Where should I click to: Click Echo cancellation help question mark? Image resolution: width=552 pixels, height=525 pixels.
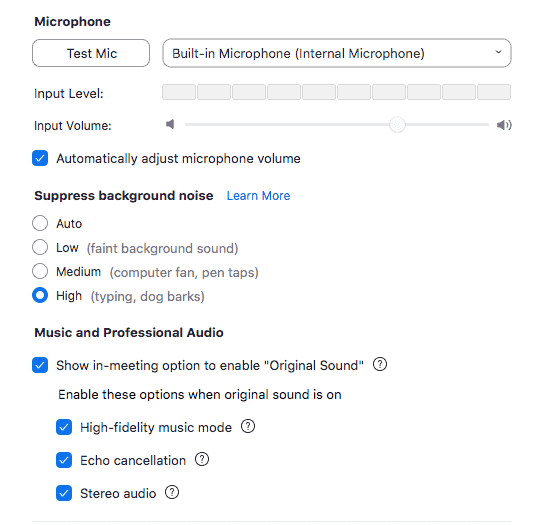click(202, 459)
